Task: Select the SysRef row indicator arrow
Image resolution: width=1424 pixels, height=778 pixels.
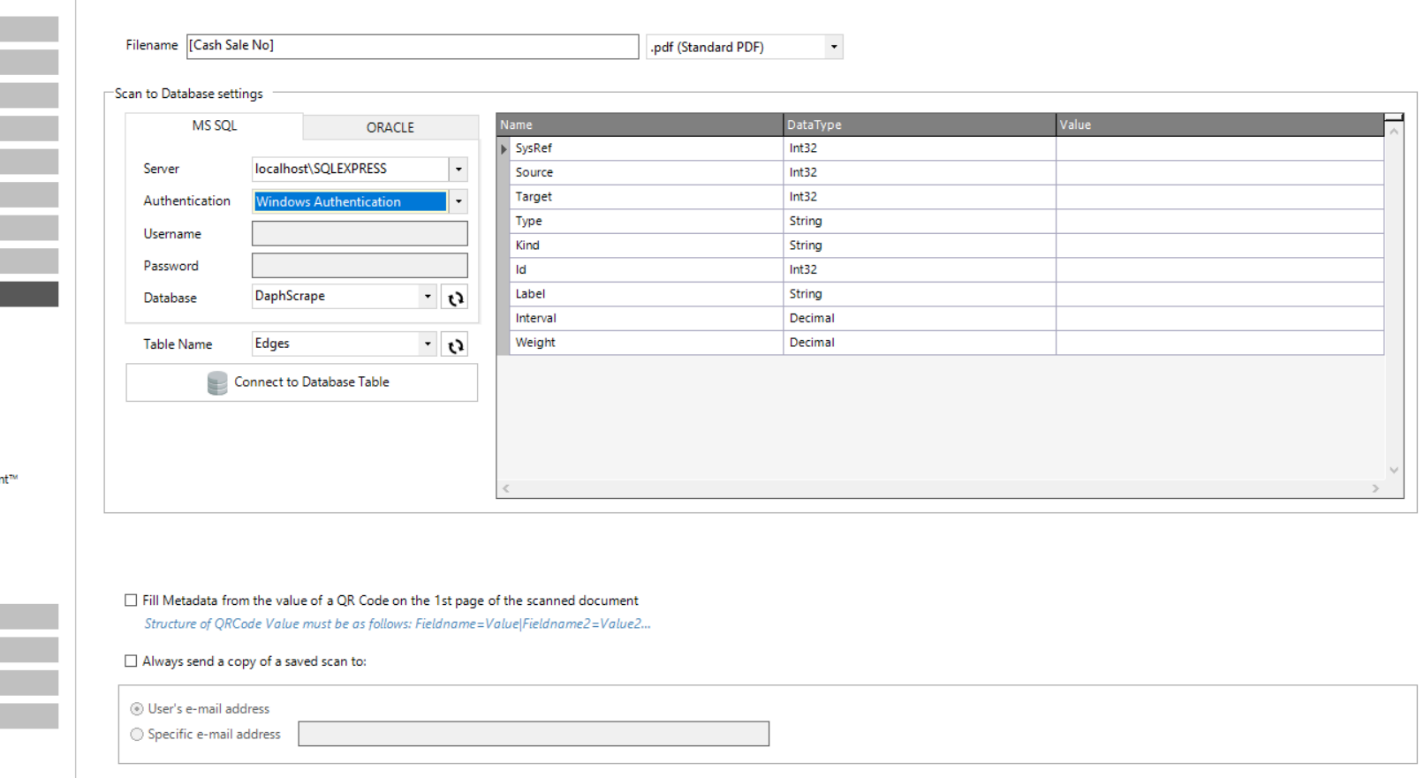Action: (x=504, y=149)
